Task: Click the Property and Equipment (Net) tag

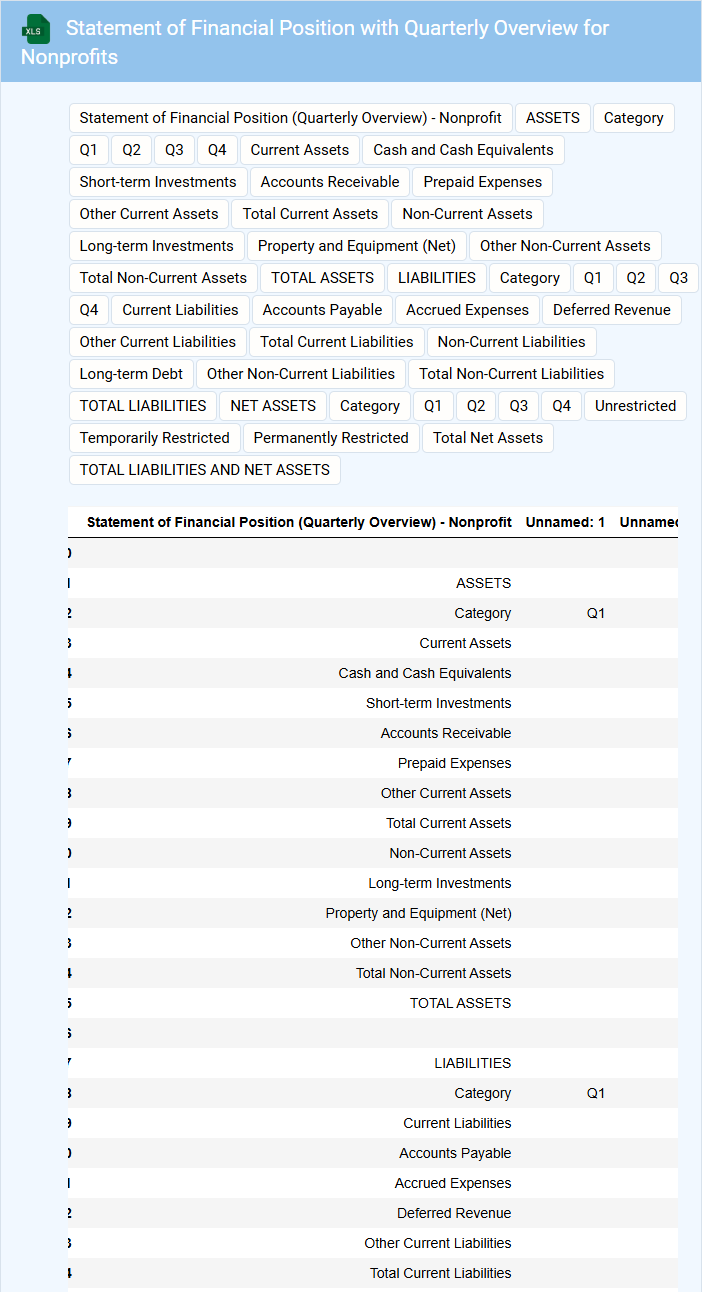Action: coord(356,246)
